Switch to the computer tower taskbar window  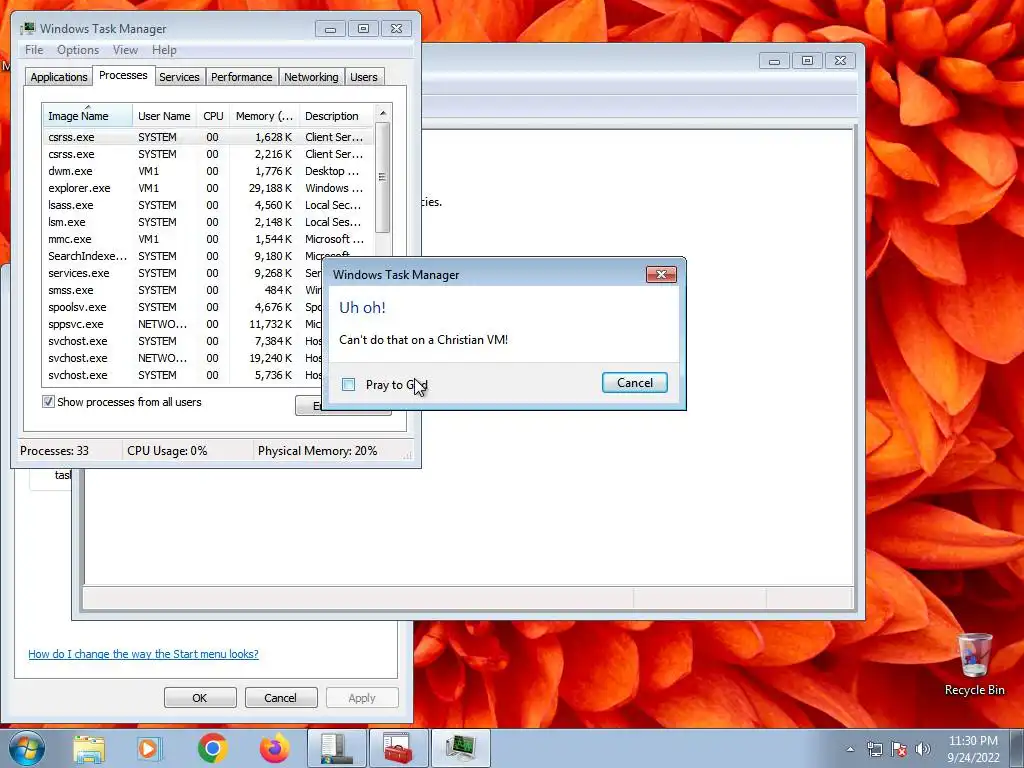click(336, 749)
